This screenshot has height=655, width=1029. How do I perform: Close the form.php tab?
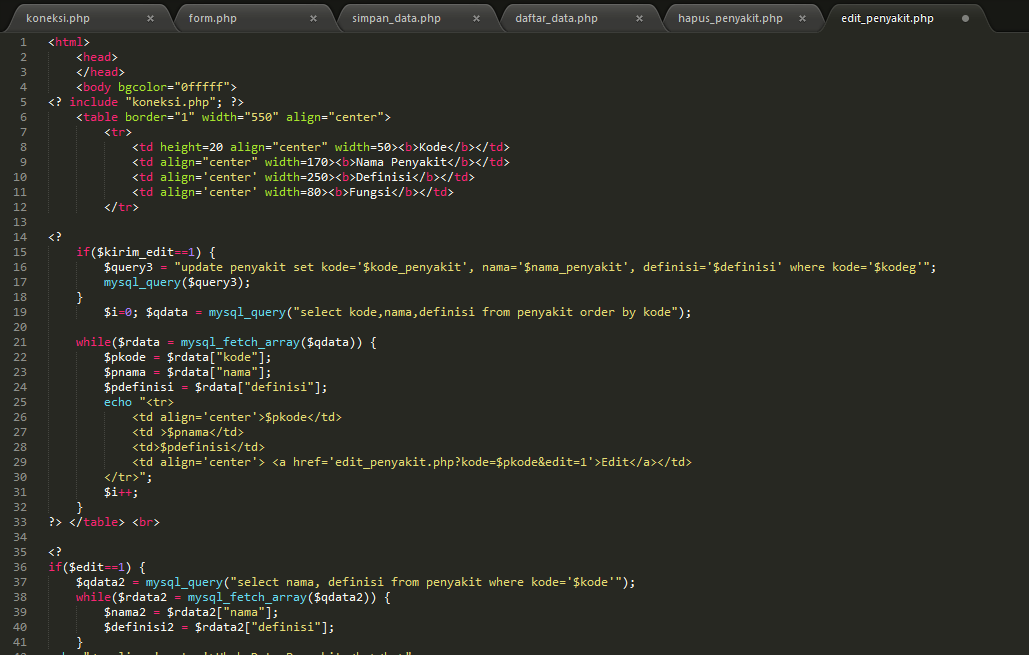click(x=313, y=17)
